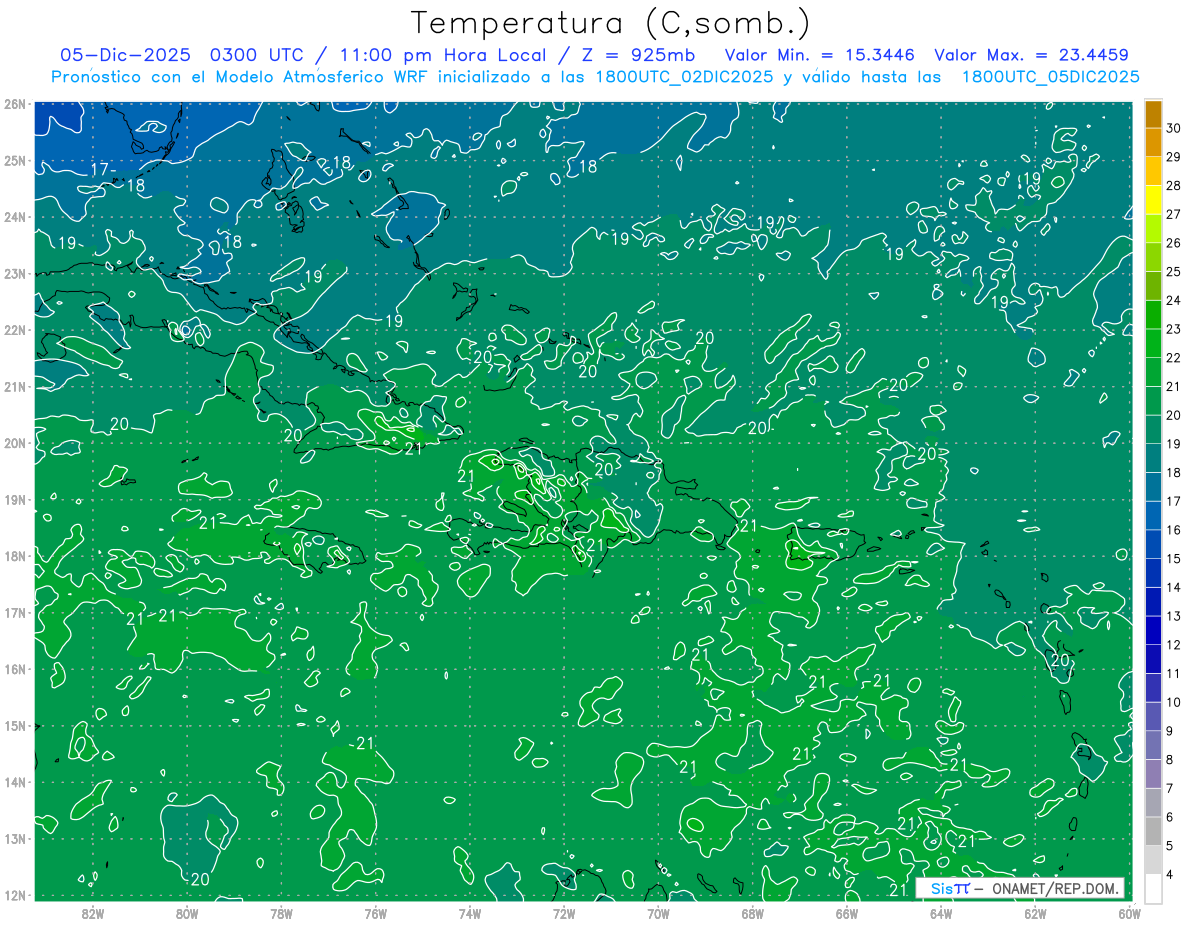Click the pressure level 'Z = 925mb'
Image resolution: width=1200 pixels, height=927 pixels.
point(638,55)
